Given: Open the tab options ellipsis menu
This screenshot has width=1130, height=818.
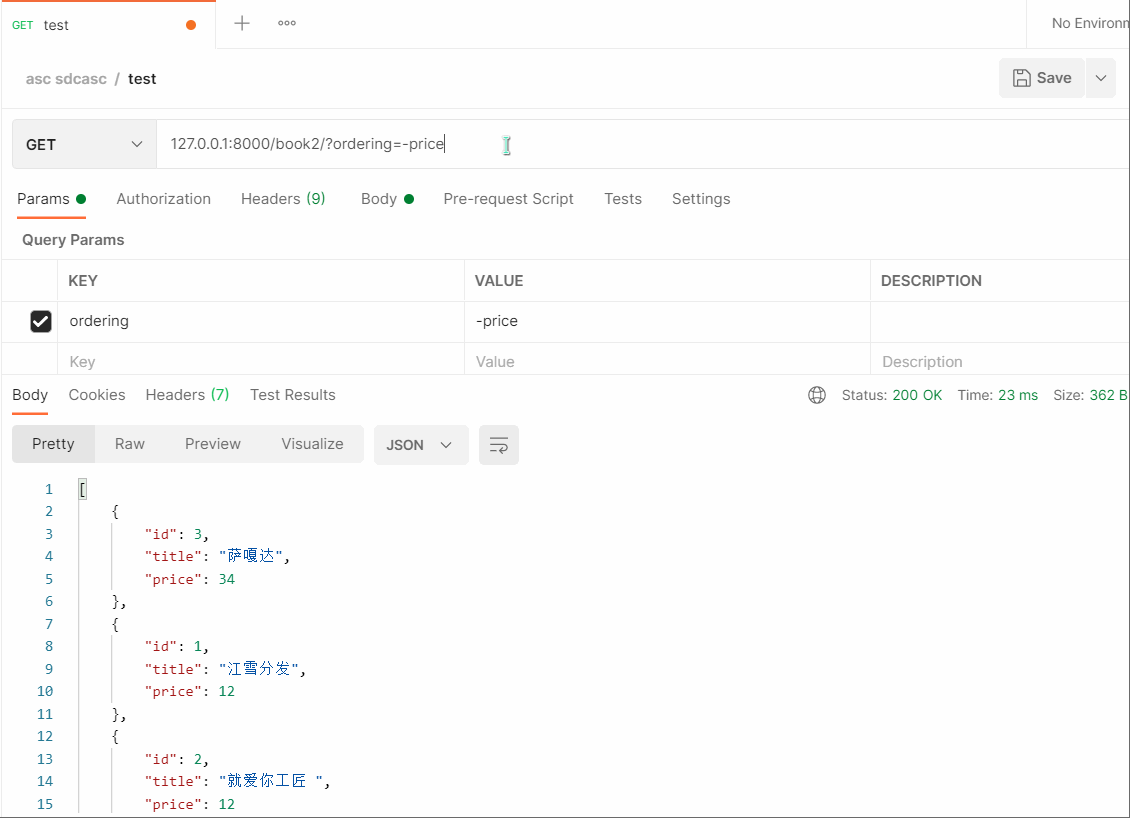Looking at the screenshot, I should coord(287,23).
